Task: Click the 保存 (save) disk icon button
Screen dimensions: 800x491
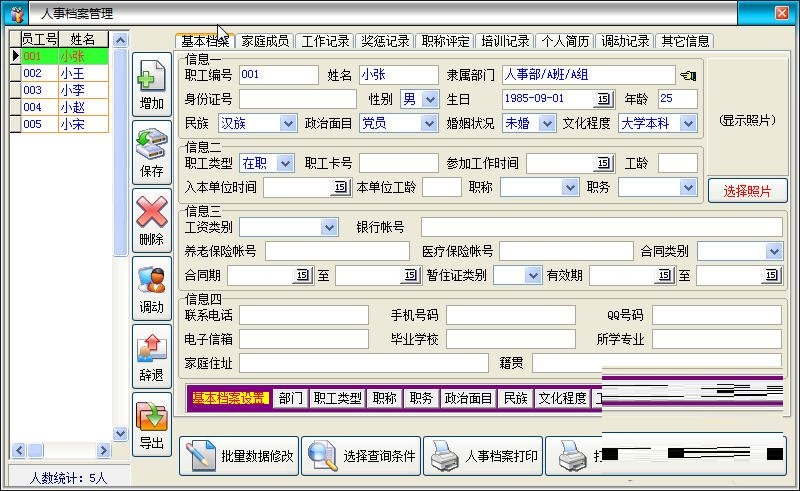Action: point(152,152)
